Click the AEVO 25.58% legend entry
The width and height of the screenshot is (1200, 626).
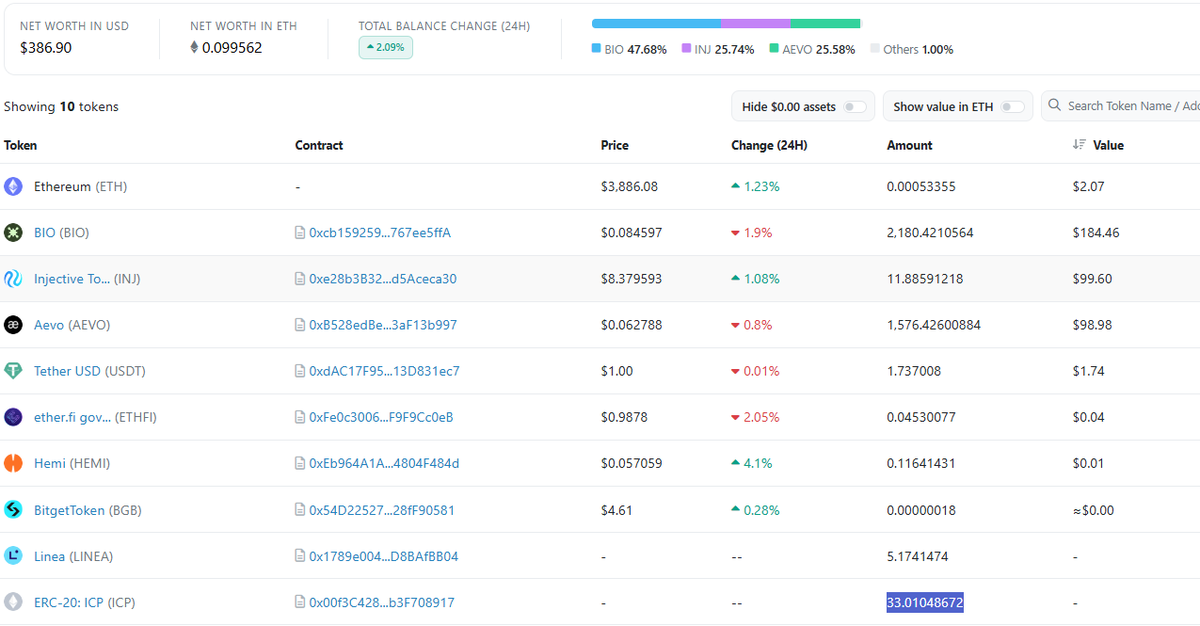click(x=812, y=49)
